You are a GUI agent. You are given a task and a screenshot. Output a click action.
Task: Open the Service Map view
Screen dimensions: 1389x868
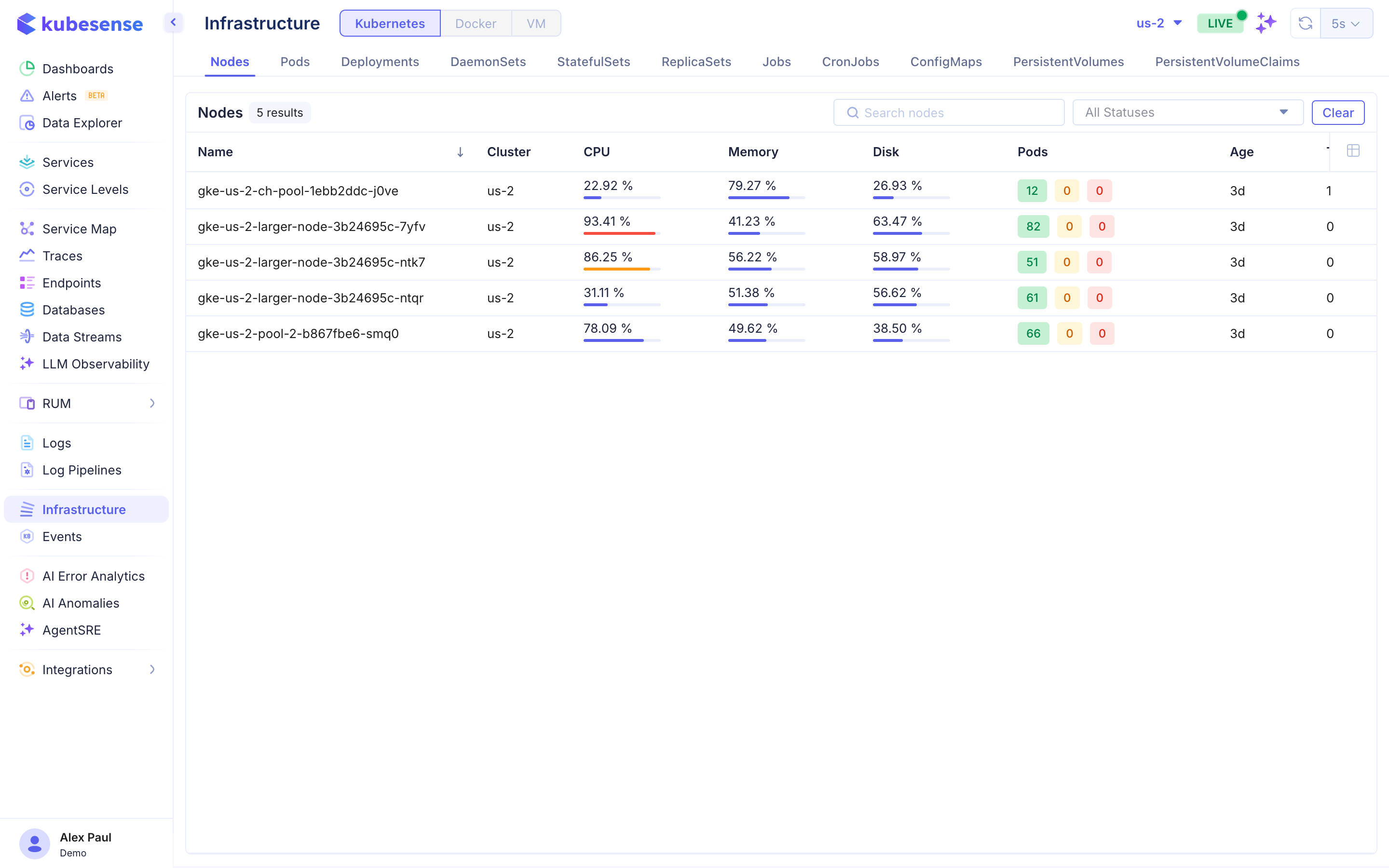tap(79, 229)
